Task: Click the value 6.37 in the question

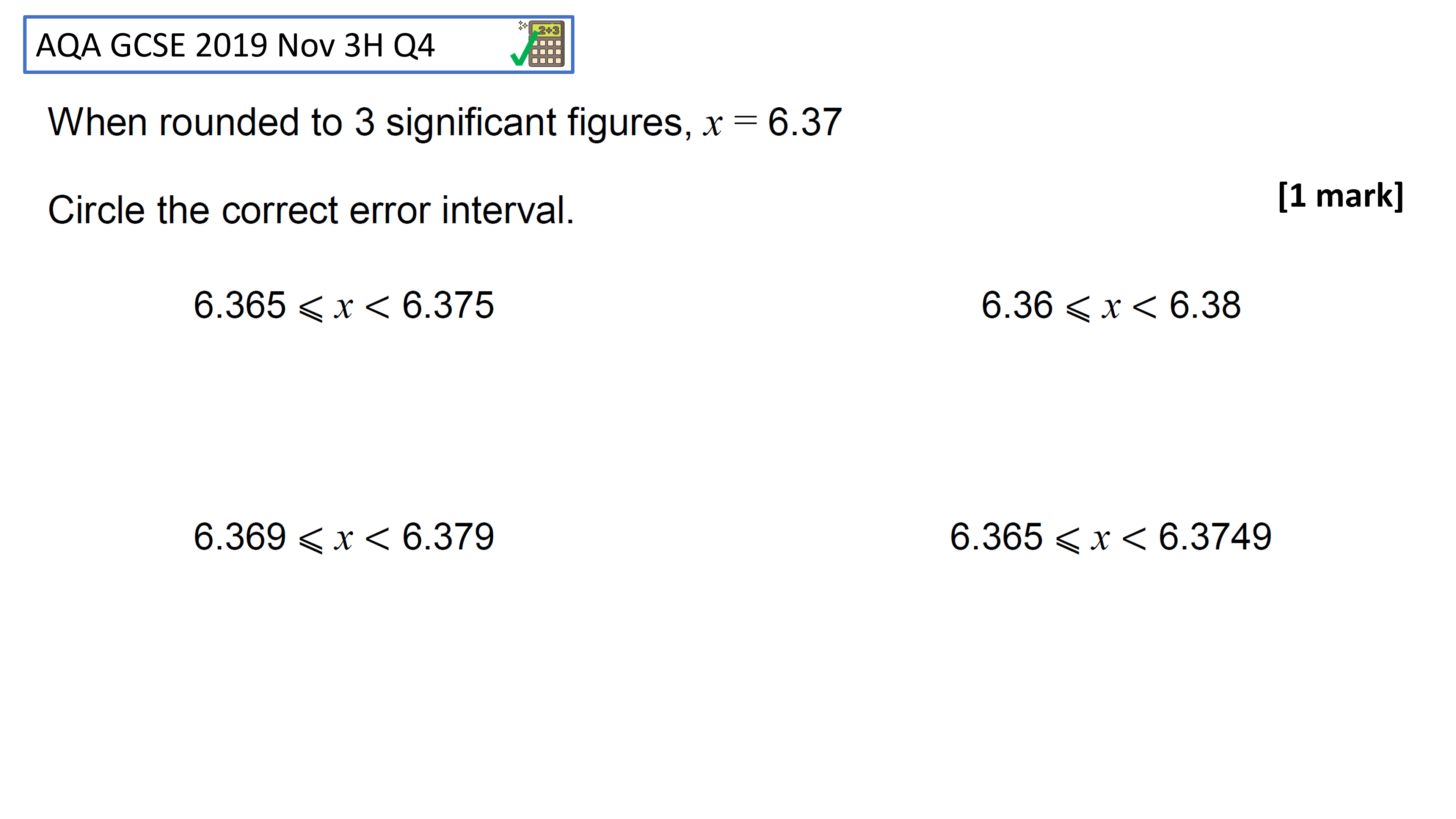Action: pos(805,122)
